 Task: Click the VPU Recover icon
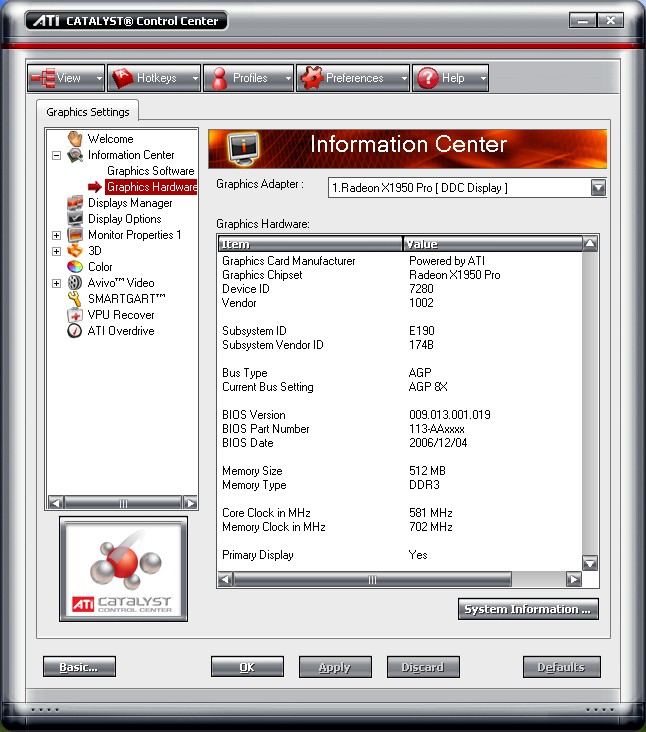coord(75,315)
